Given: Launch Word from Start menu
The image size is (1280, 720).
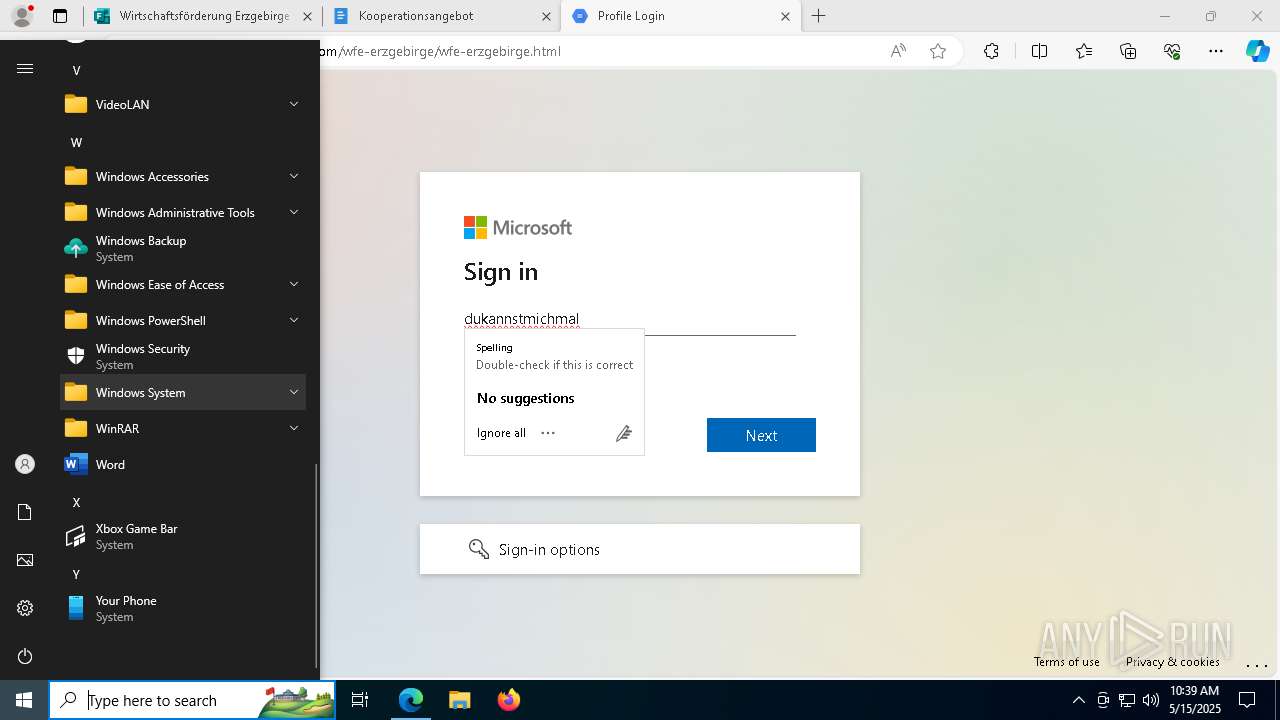Looking at the screenshot, I should click(183, 464).
